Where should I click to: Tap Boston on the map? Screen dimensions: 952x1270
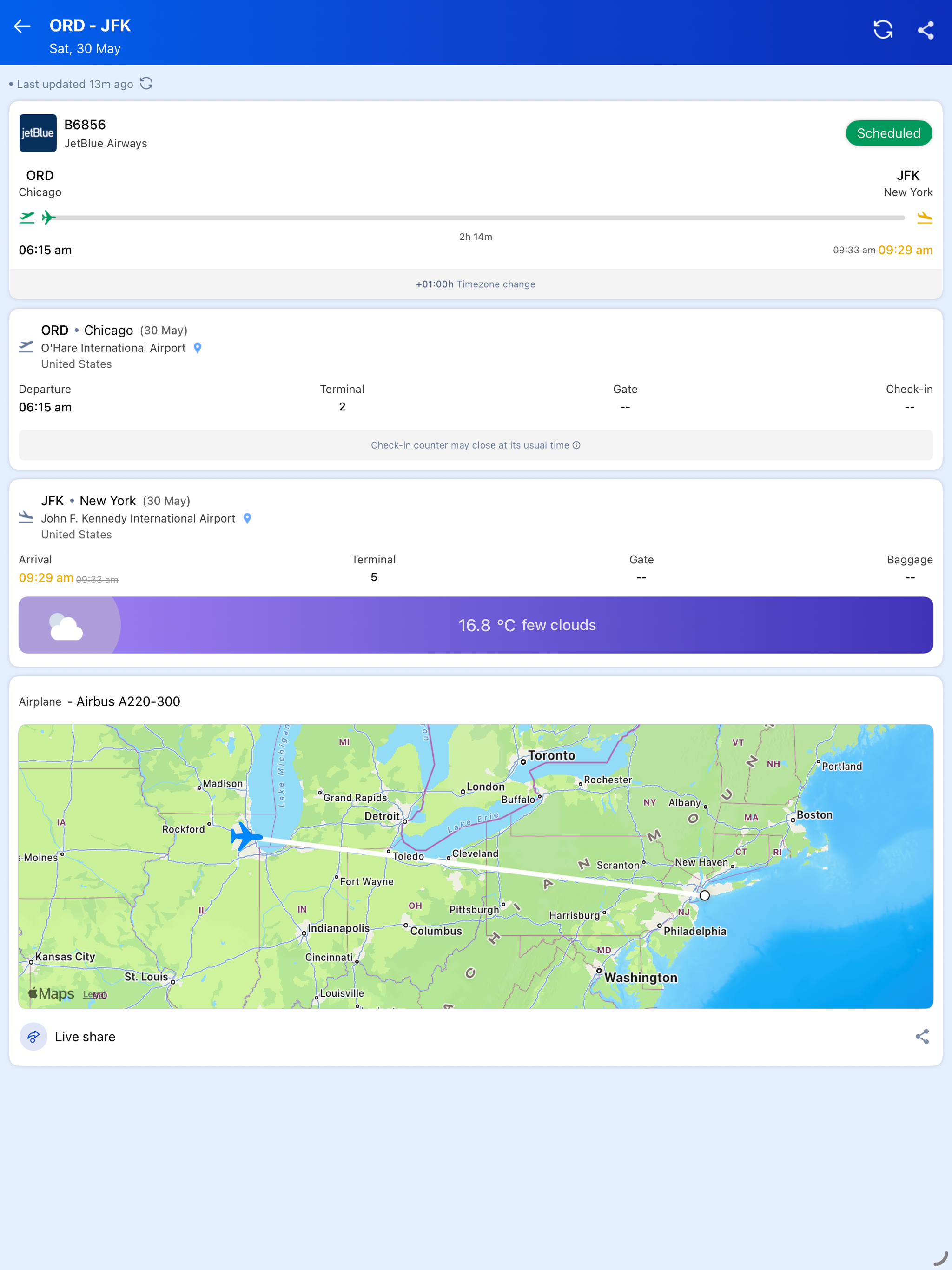point(814,815)
